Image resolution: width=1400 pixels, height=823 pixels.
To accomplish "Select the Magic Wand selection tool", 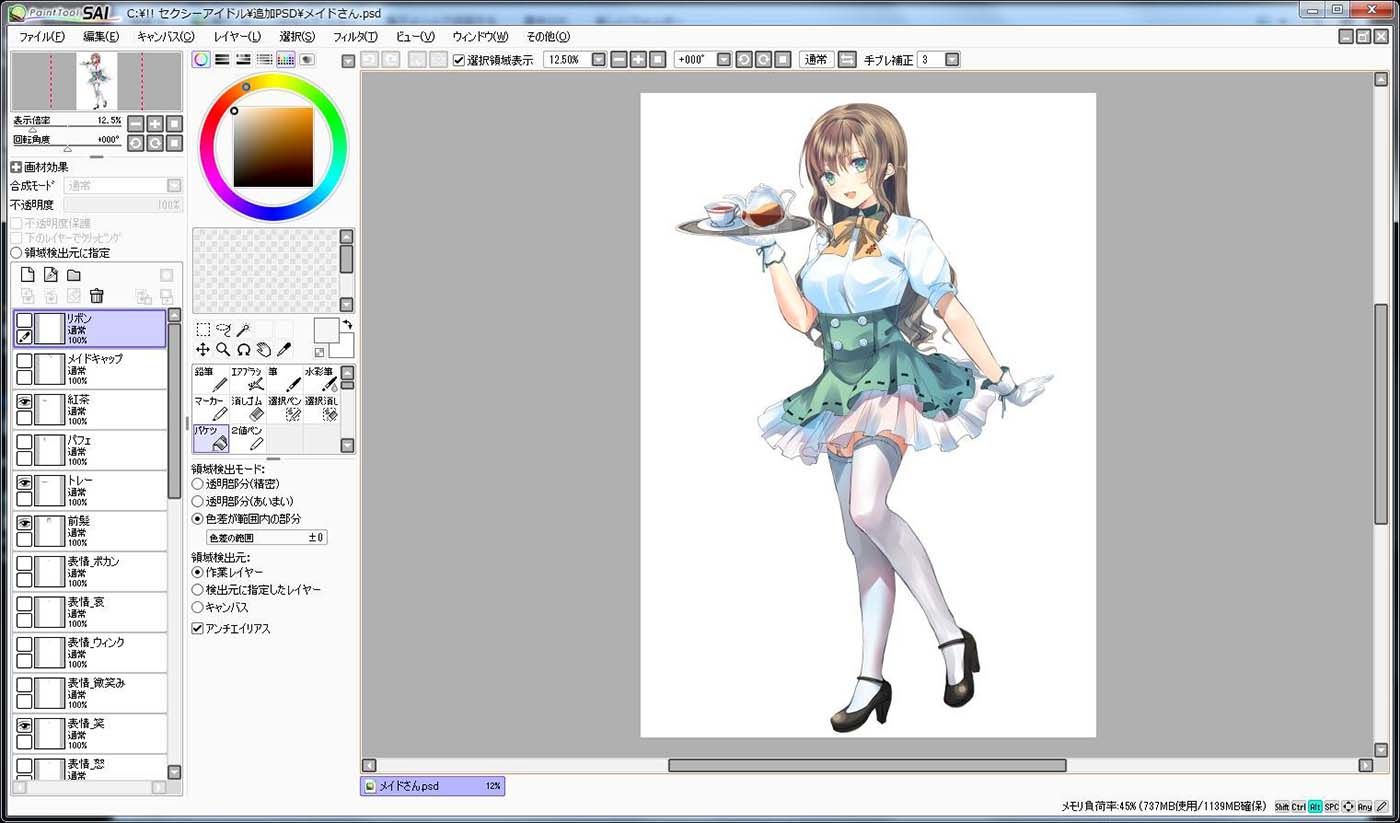I will 243,329.
